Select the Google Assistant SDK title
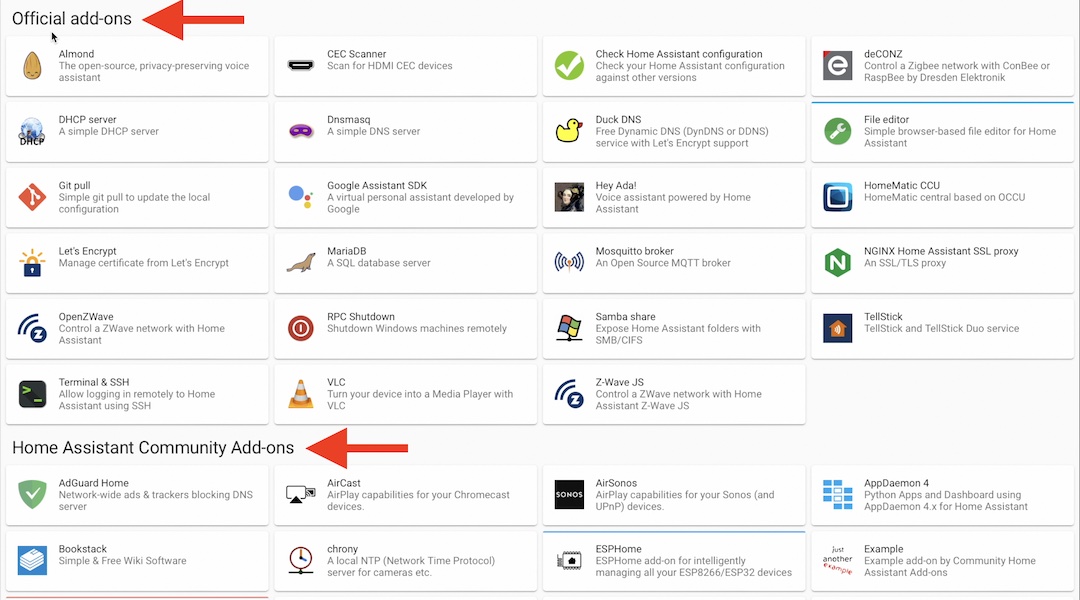Image resolution: width=1080 pixels, height=600 pixels. [377, 185]
